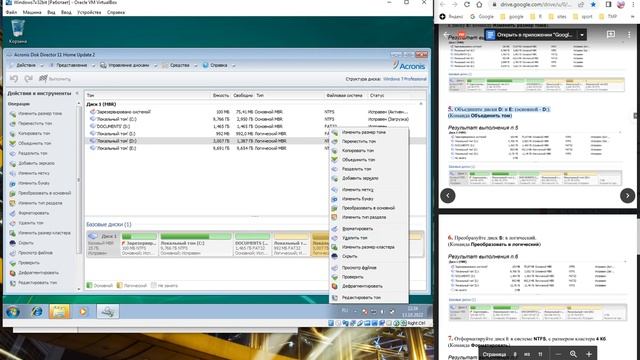The width and height of the screenshot is (640, 360).
Task: Go to next page with right arrow
Action: (x=627, y=196)
